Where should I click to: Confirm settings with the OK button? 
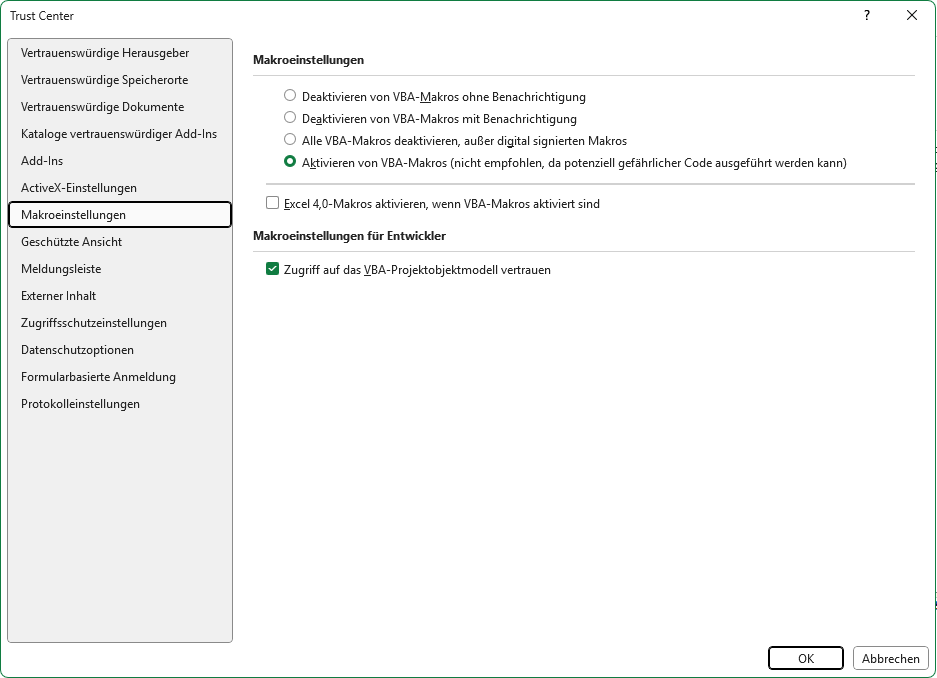click(806, 658)
